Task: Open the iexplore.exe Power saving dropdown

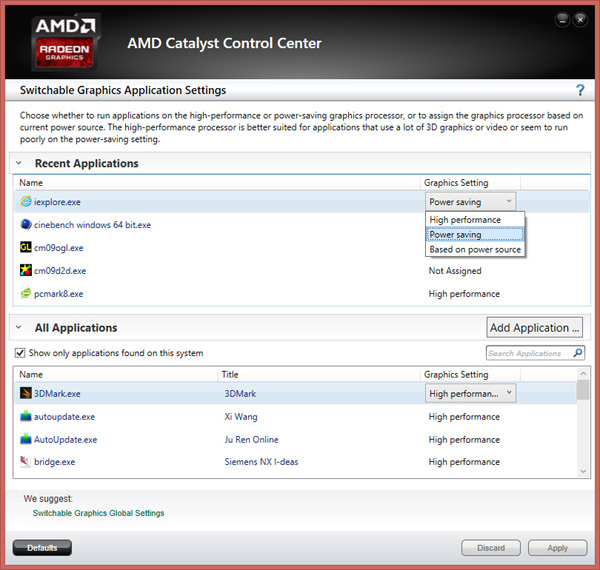Action: [x=470, y=202]
